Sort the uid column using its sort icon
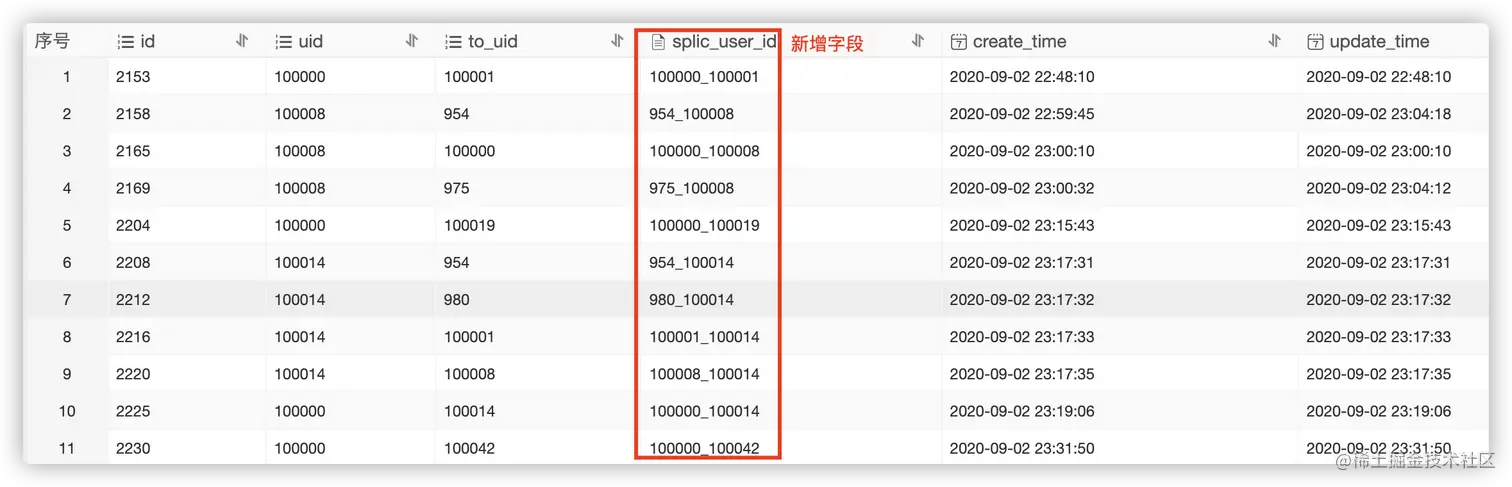The height and width of the screenshot is (487, 1512). (412, 41)
